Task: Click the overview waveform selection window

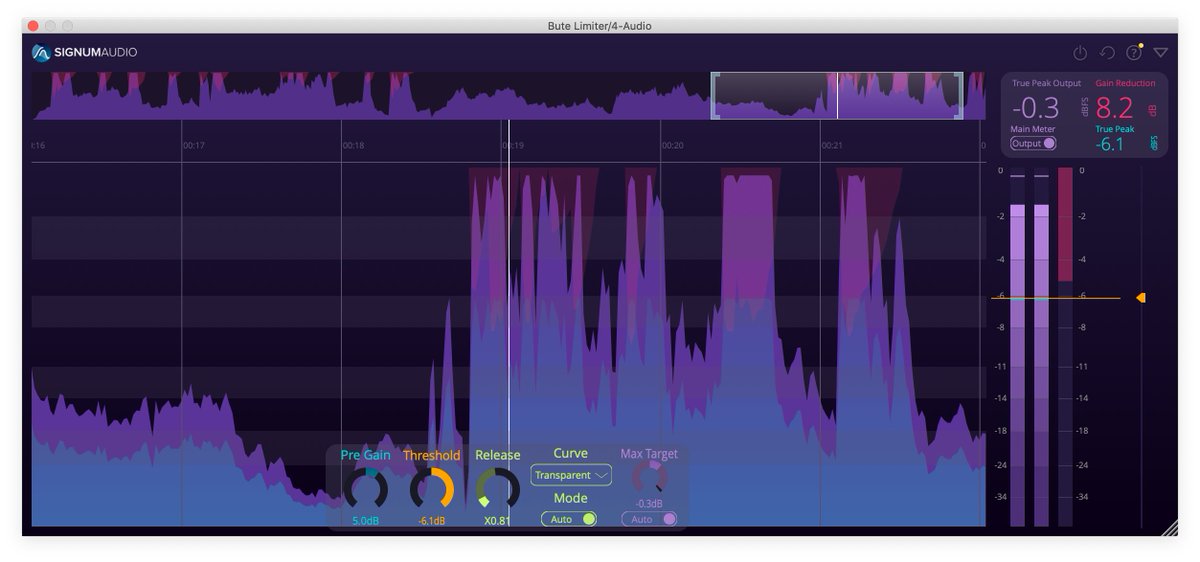Action: 837,95
